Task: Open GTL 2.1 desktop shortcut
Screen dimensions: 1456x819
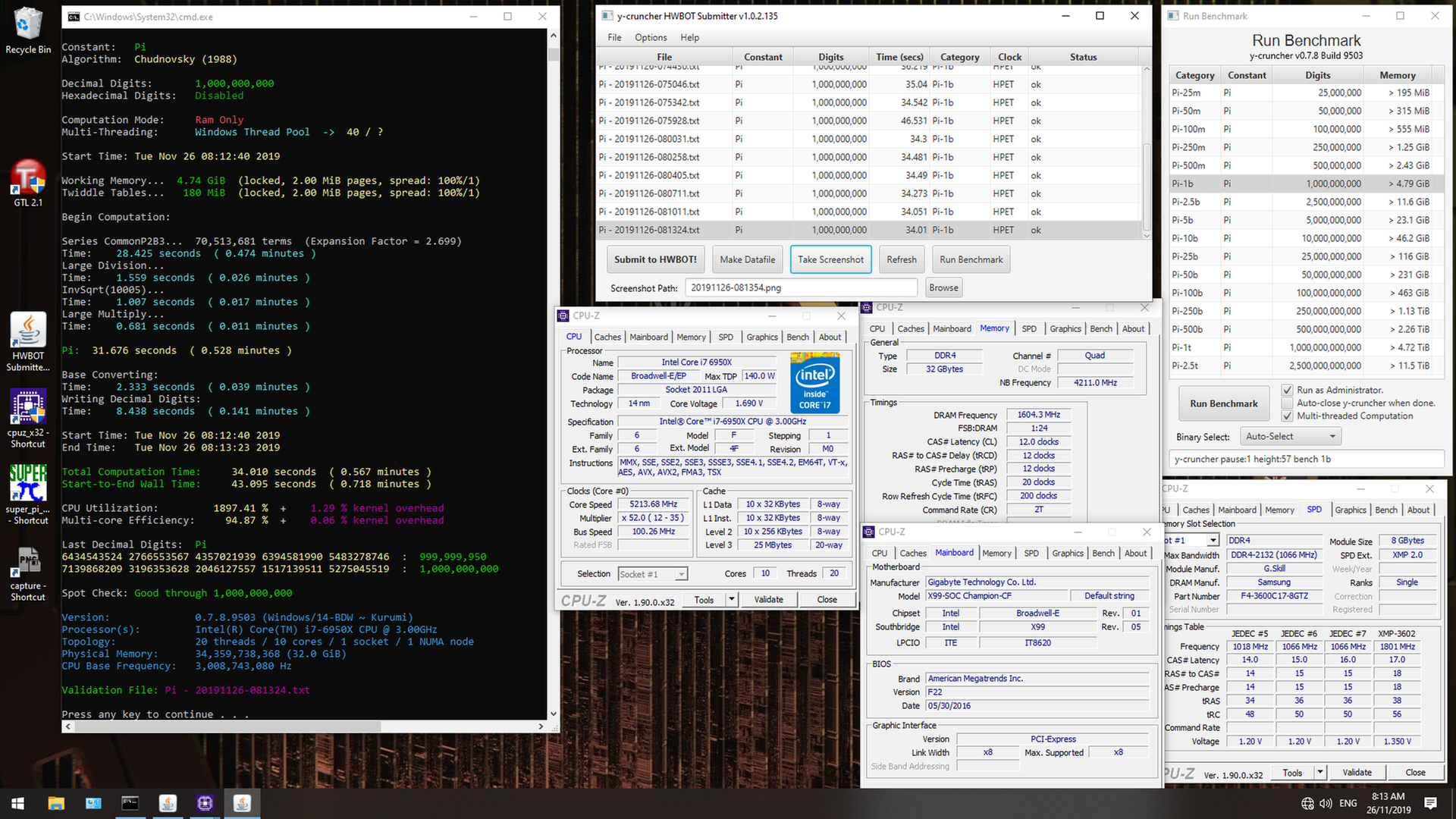Action: (28, 183)
